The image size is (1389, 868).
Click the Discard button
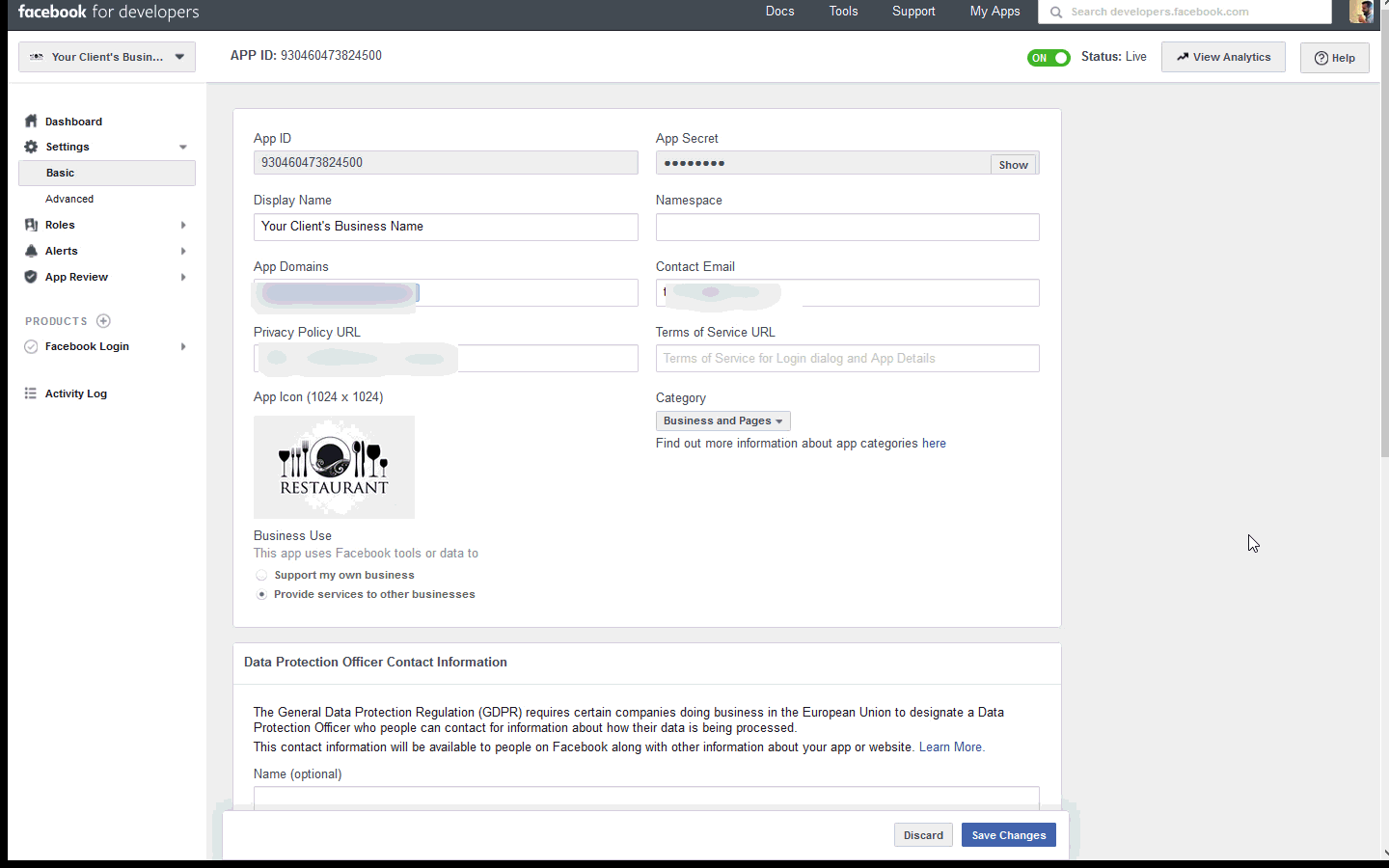(x=923, y=835)
